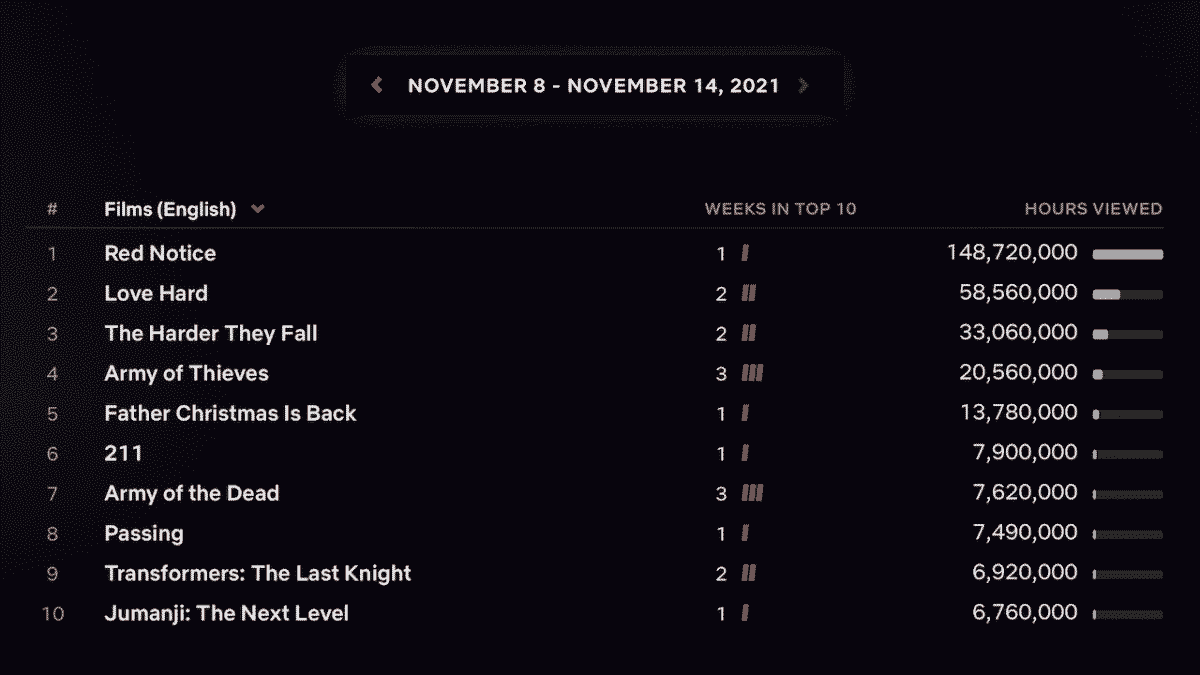
Task: Click the HOURS VIEWED column header
Action: click(1093, 209)
